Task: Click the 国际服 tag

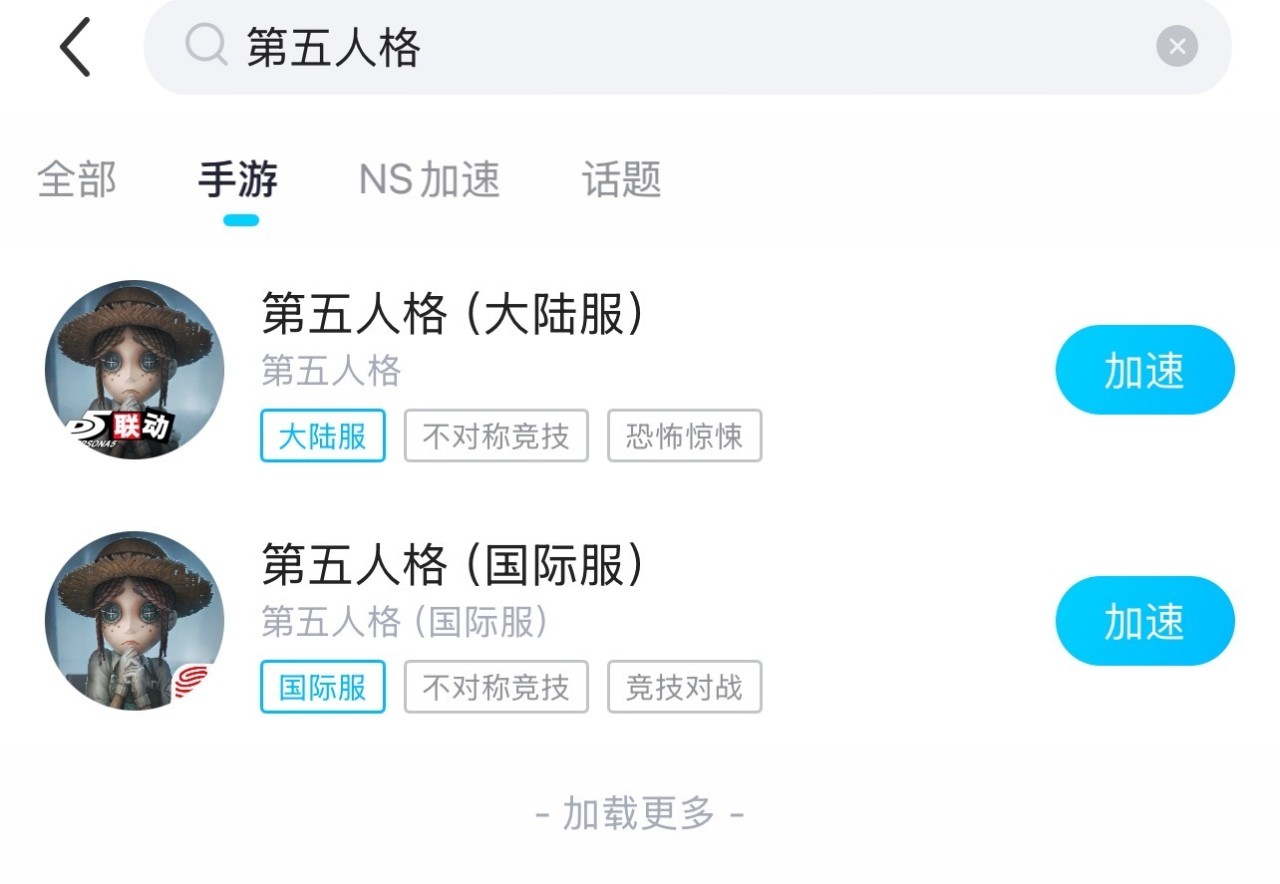Action: pyautogui.click(x=322, y=687)
